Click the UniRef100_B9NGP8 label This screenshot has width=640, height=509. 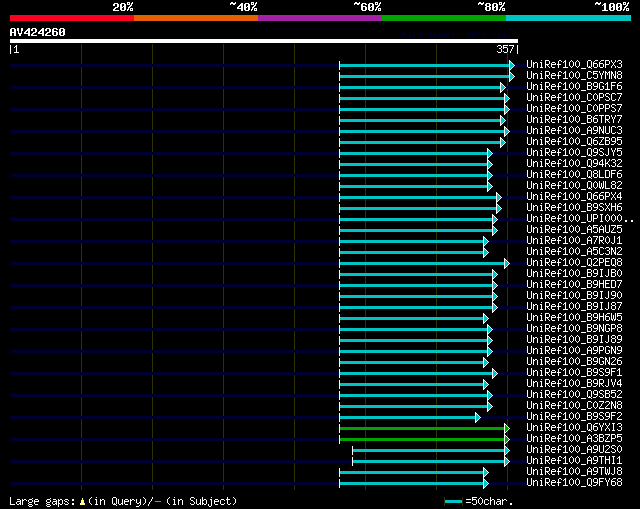574,329
